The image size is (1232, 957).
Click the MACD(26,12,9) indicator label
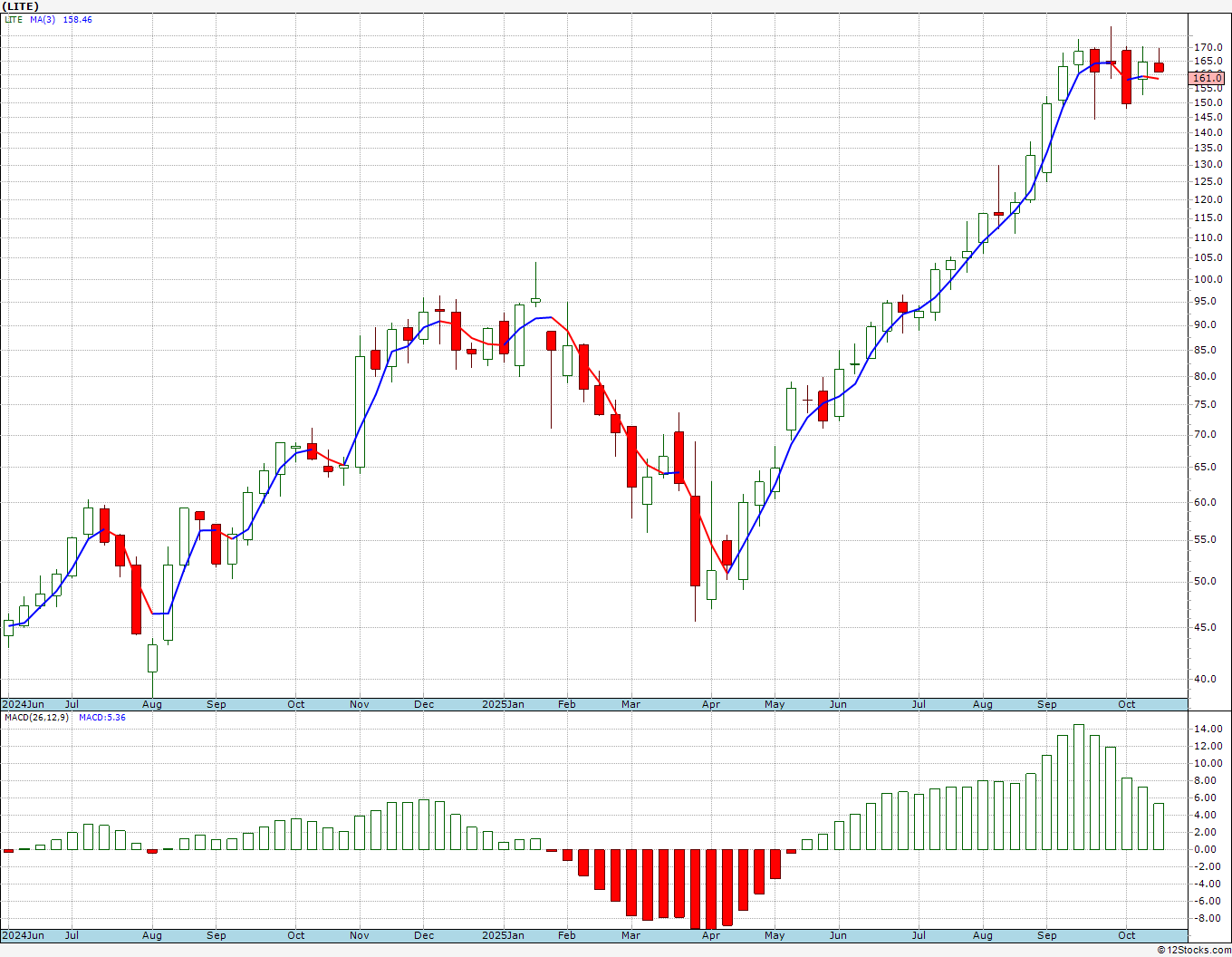tap(35, 717)
